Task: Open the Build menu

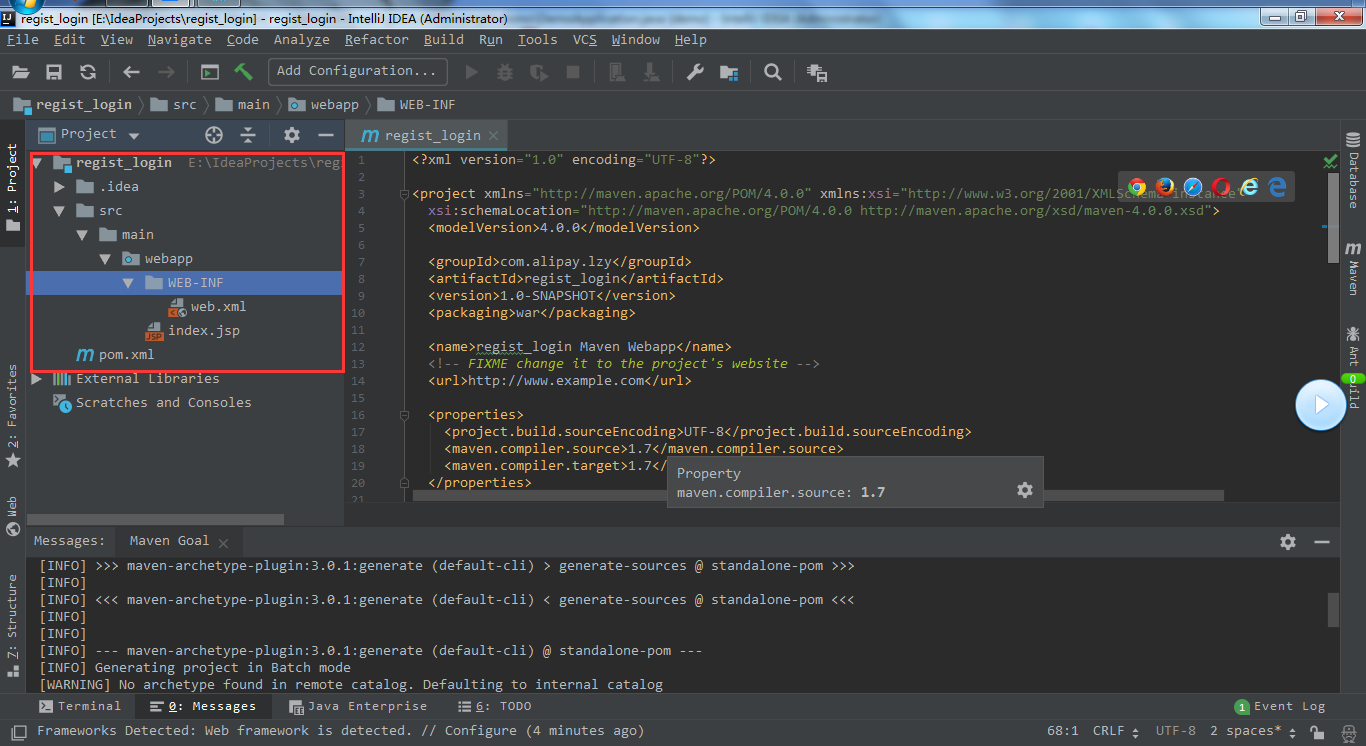Action: (444, 40)
